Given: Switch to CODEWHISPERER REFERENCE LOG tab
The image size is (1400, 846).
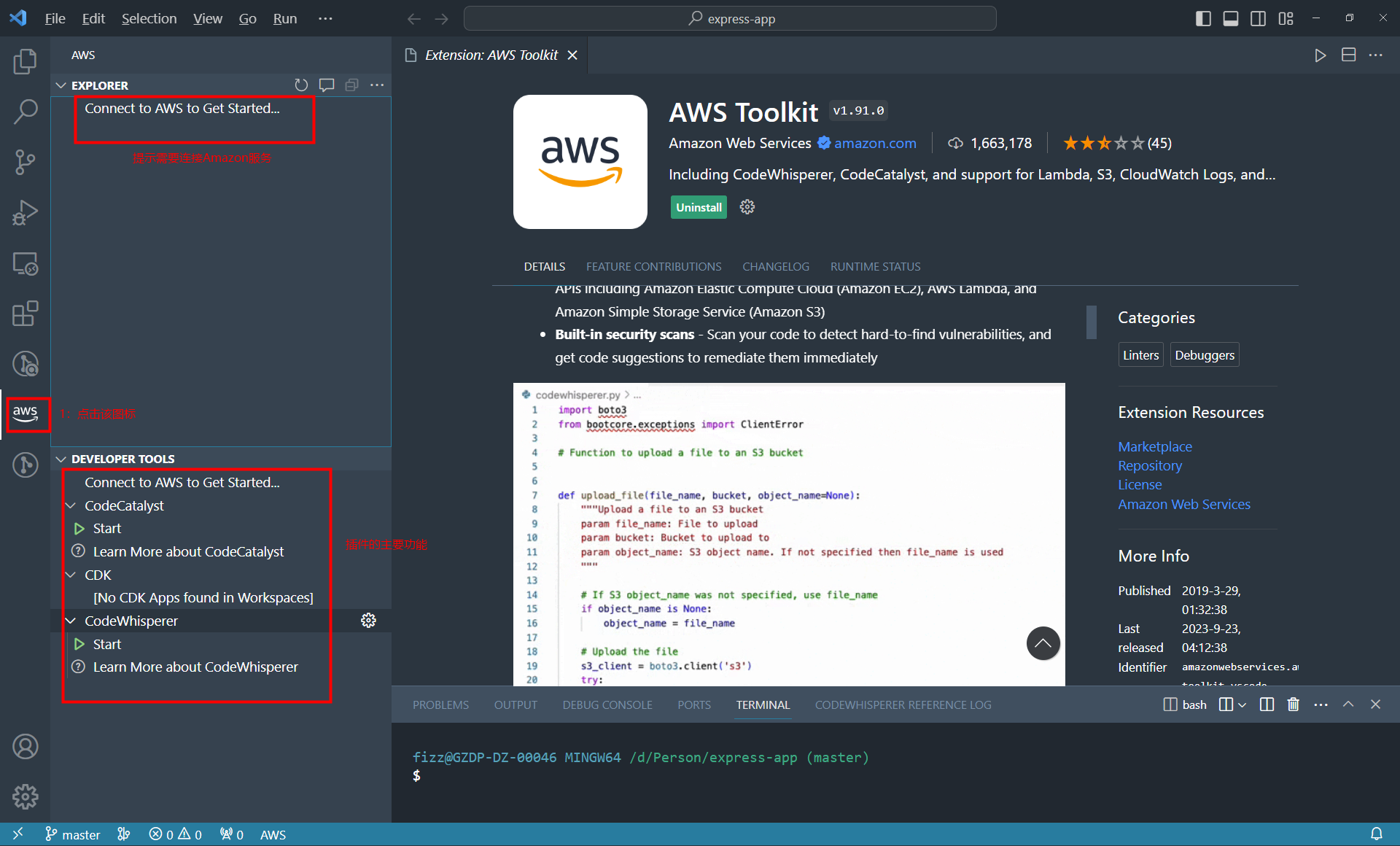Looking at the screenshot, I should [x=903, y=705].
